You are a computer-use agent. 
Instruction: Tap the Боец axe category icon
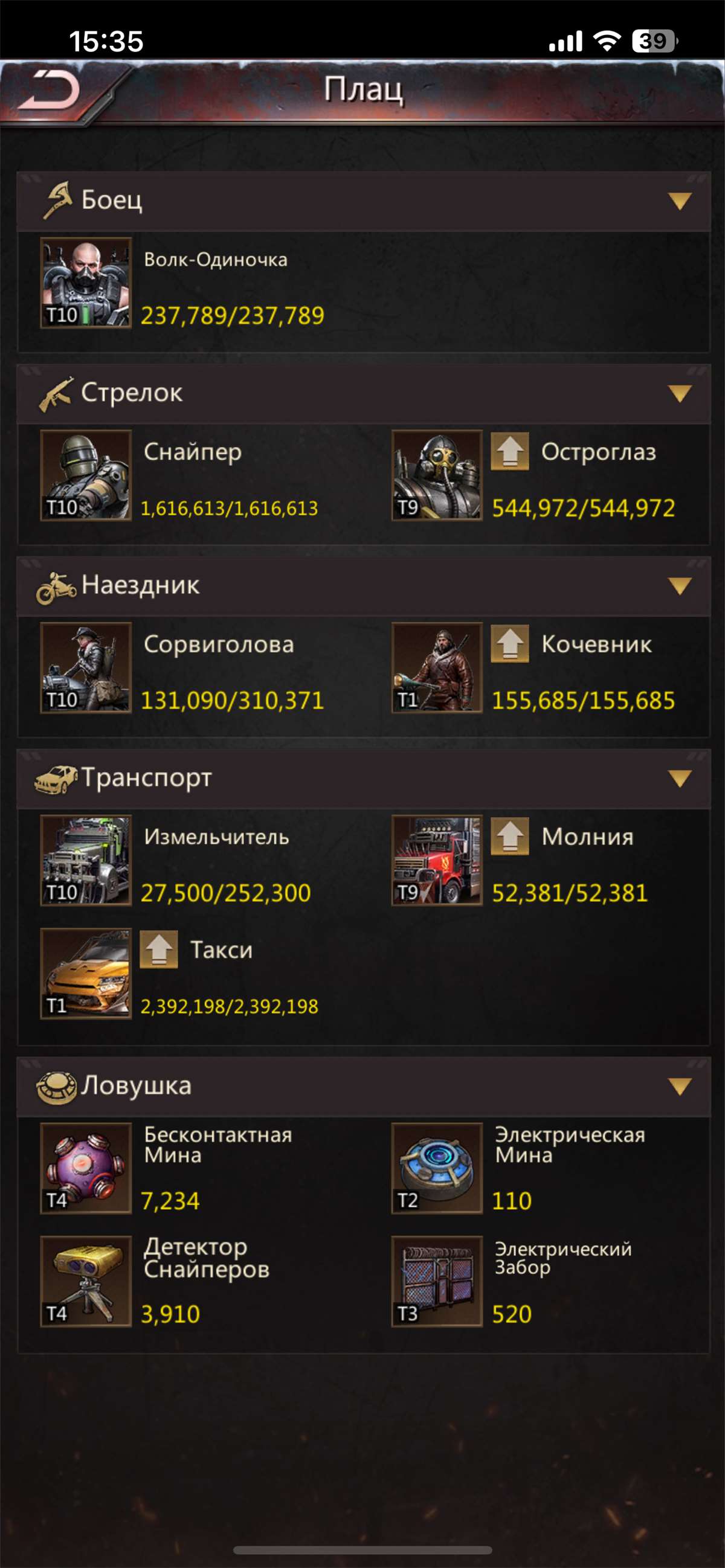58,200
